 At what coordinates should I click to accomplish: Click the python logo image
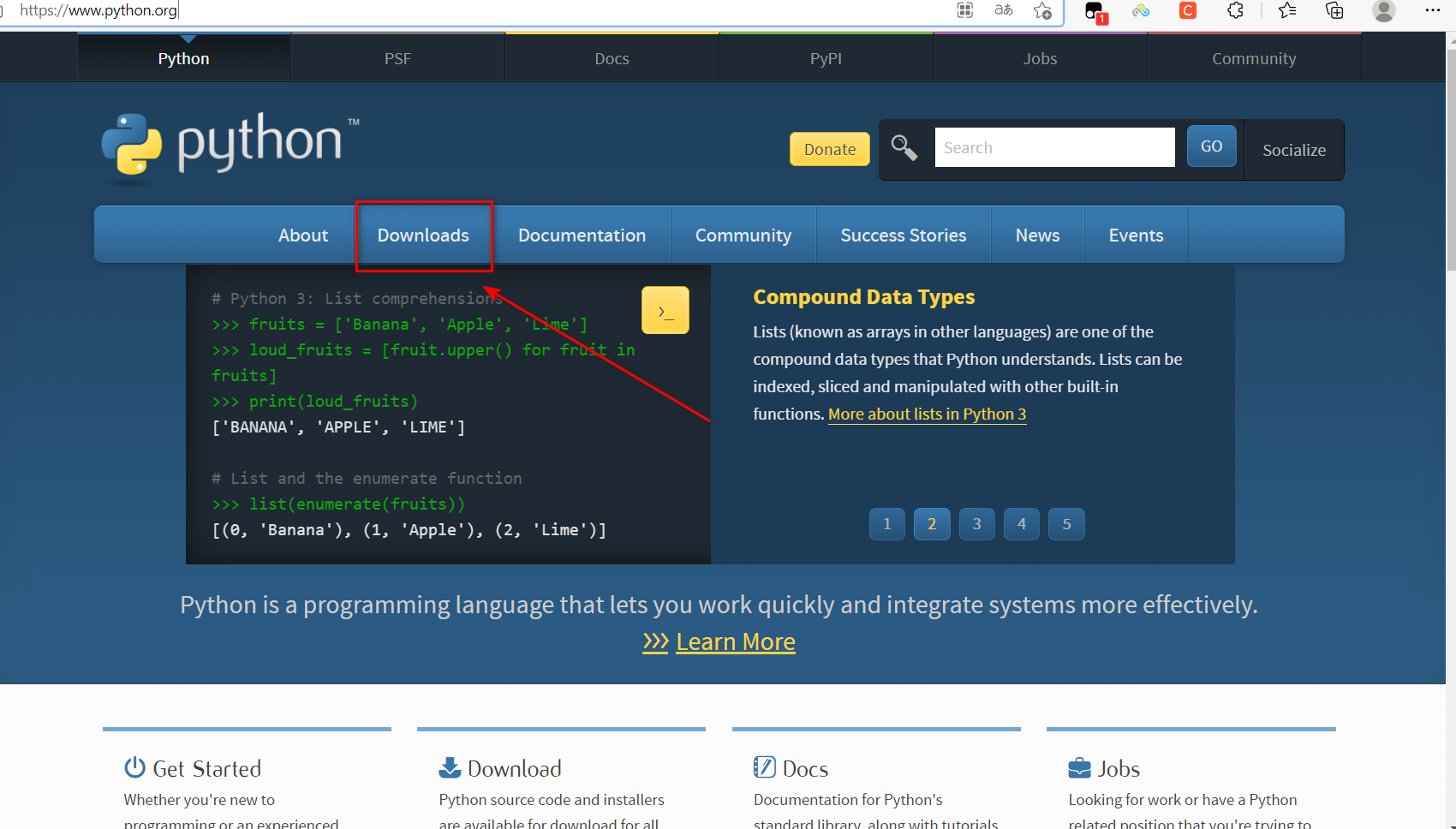230,148
